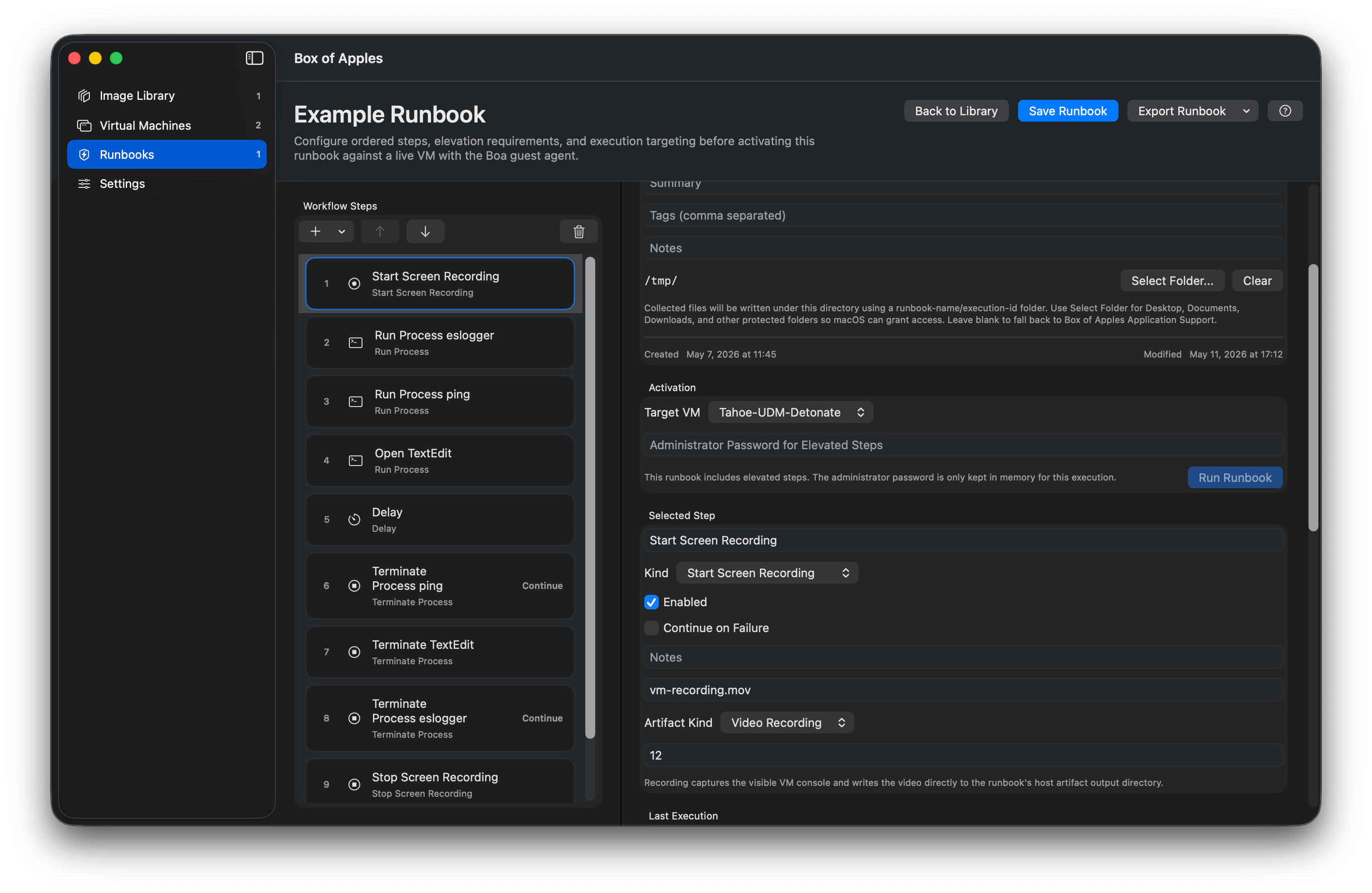
Task: Open Export Runbook dropdown arrow
Action: (1246, 111)
